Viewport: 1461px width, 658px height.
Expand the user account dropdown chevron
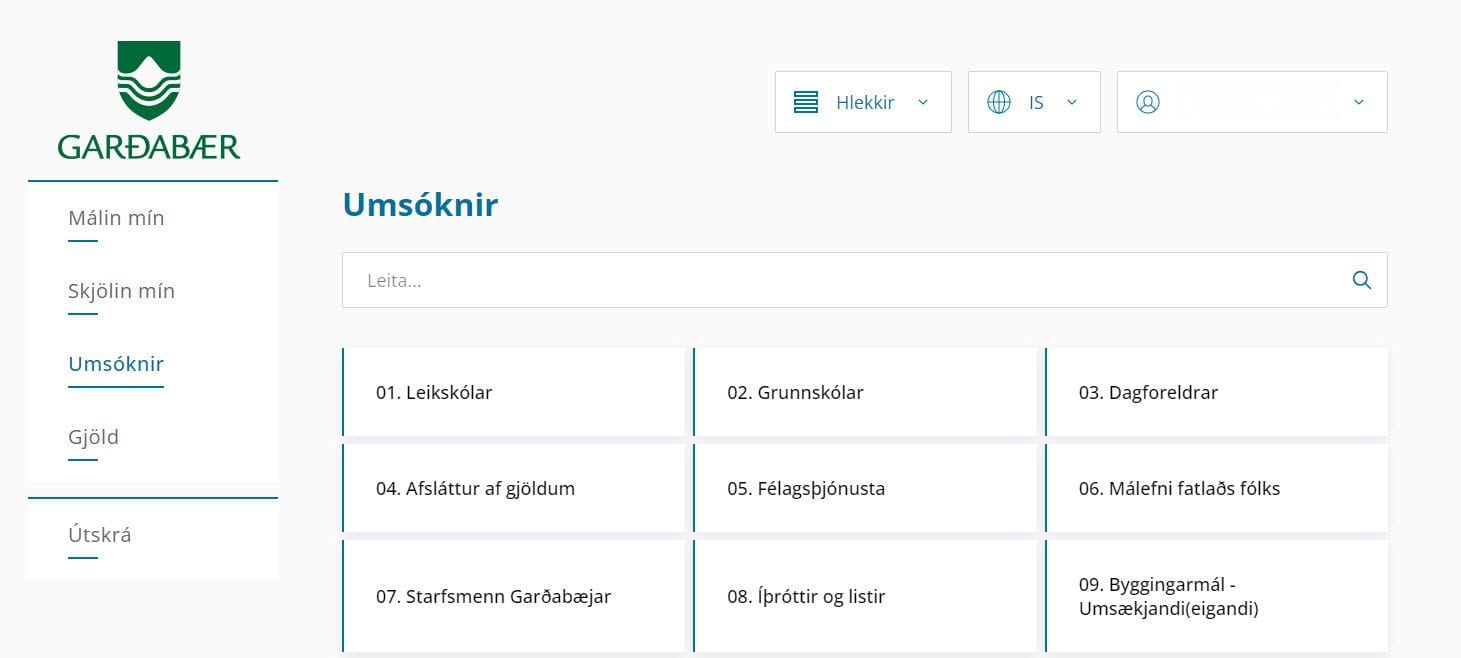click(x=1358, y=102)
